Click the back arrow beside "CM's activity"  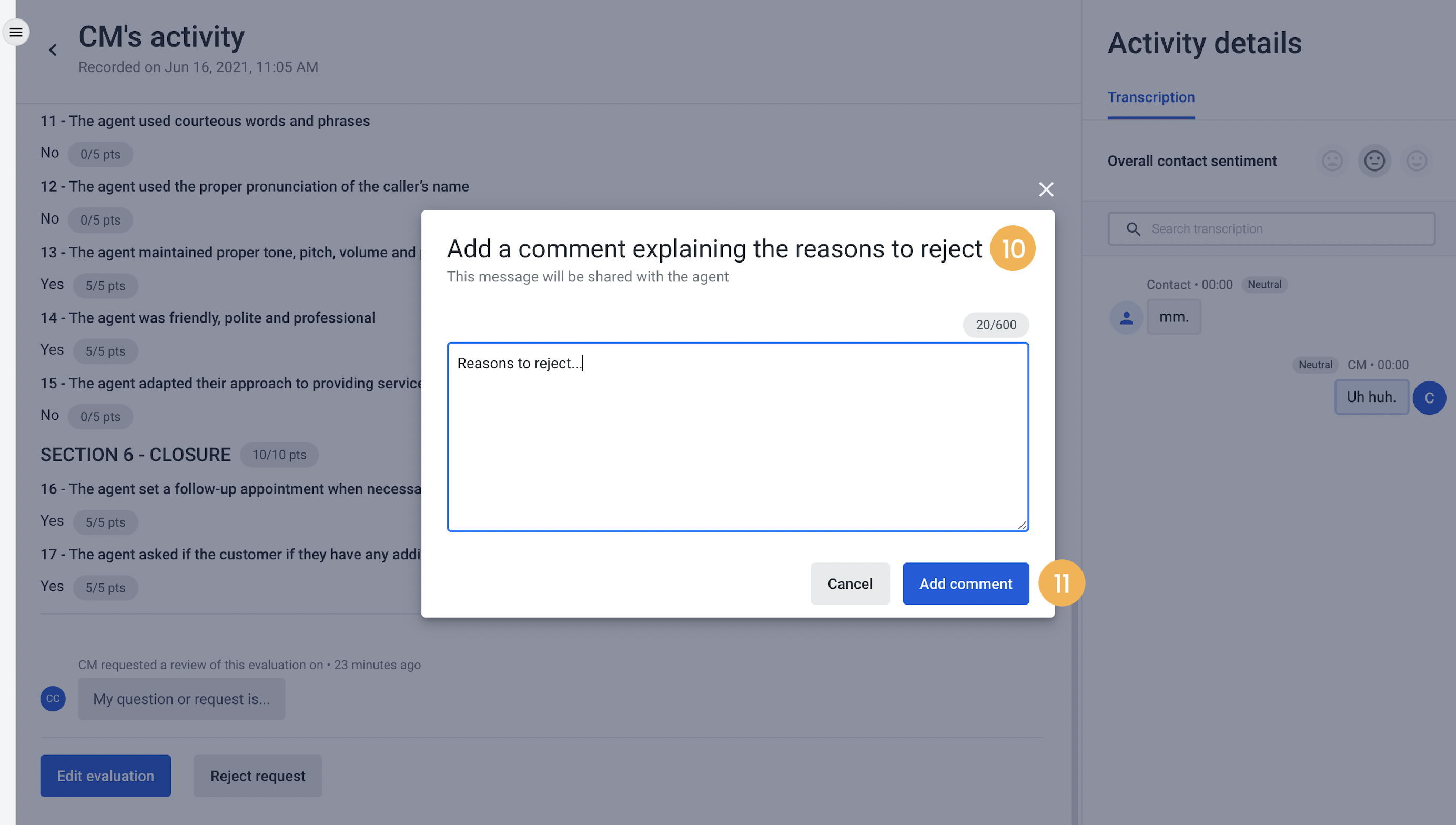tap(53, 50)
